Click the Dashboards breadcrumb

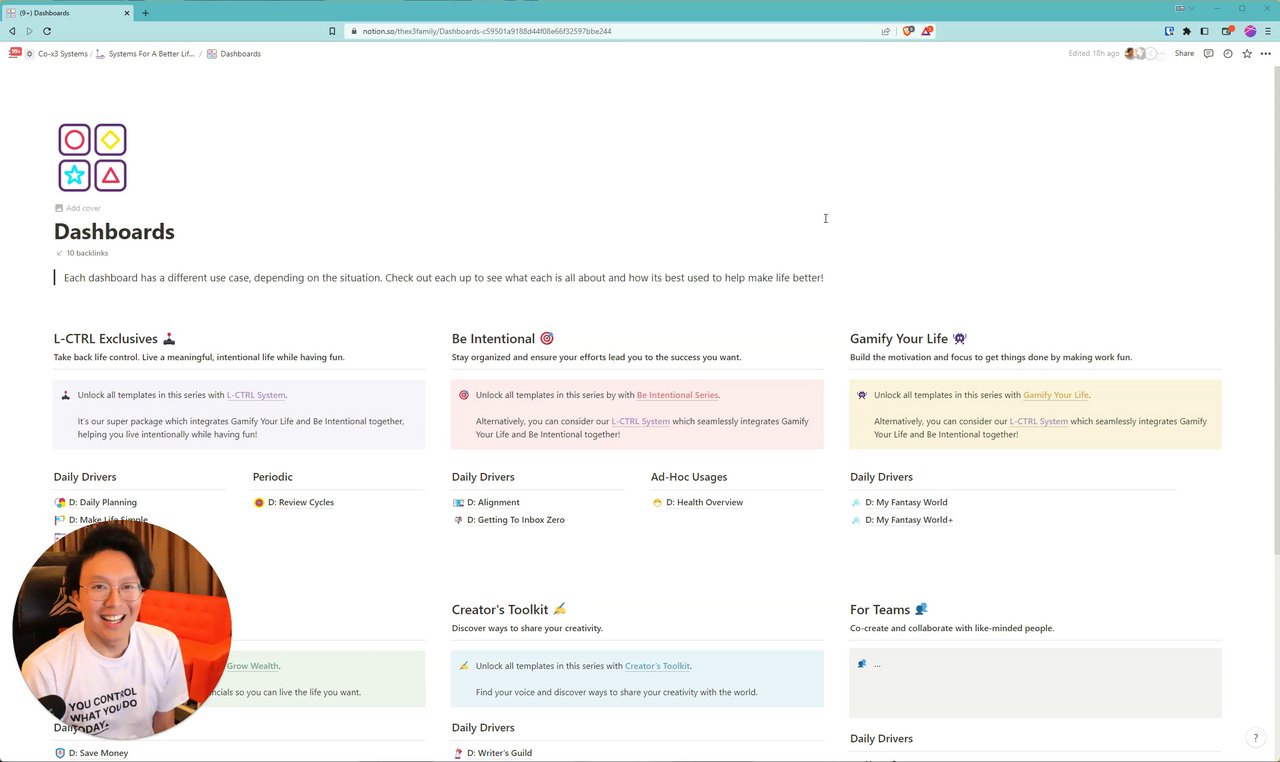[234, 54]
